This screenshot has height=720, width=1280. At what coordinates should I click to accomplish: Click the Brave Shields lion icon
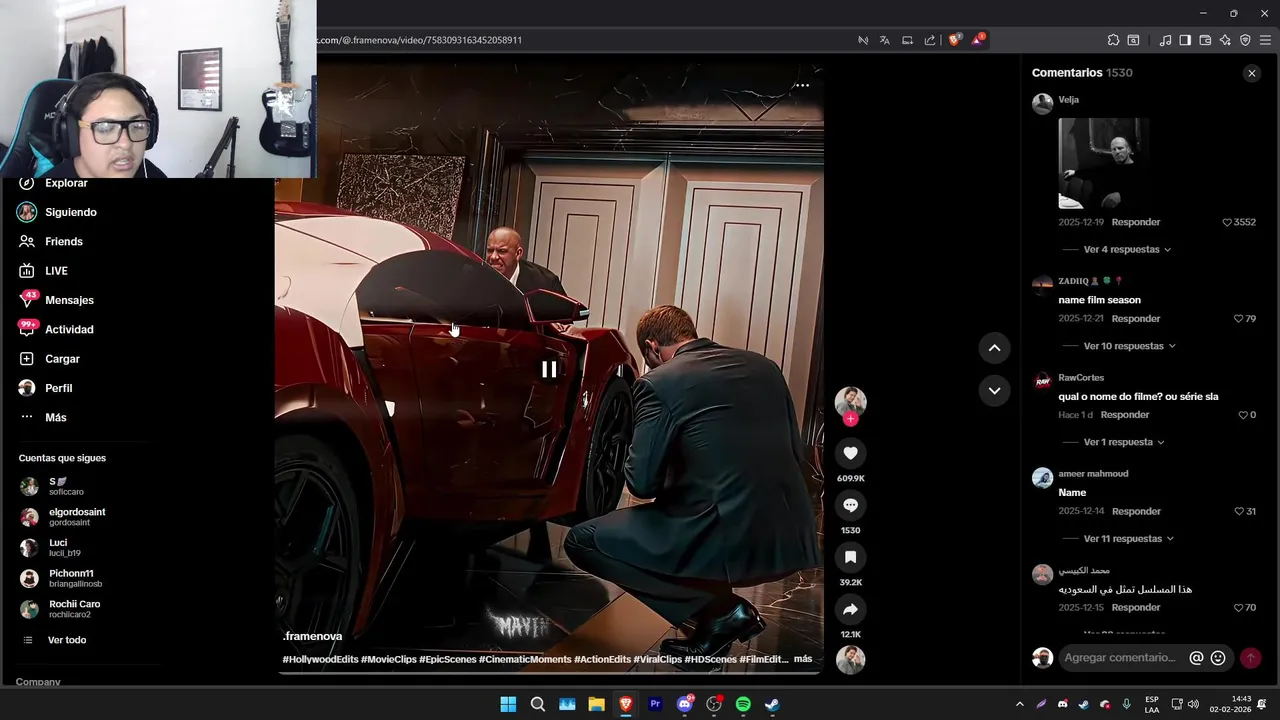(x=954, y=40)
